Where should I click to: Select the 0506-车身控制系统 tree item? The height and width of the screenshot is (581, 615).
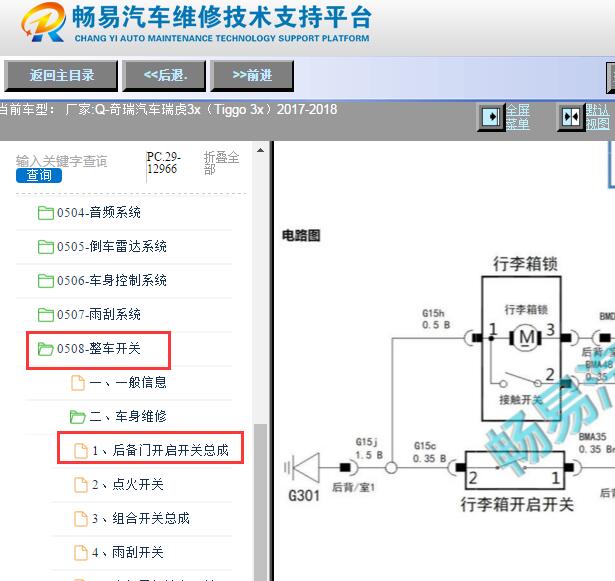tap(112, 280)
